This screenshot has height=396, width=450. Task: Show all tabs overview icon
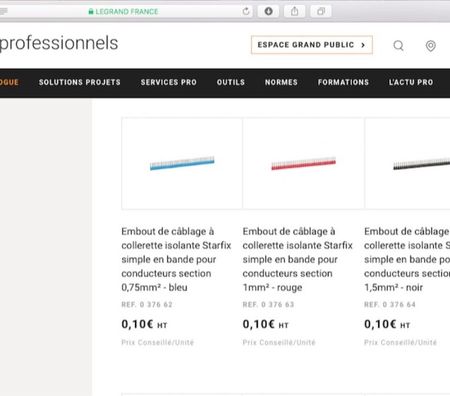tap(321, 11)
